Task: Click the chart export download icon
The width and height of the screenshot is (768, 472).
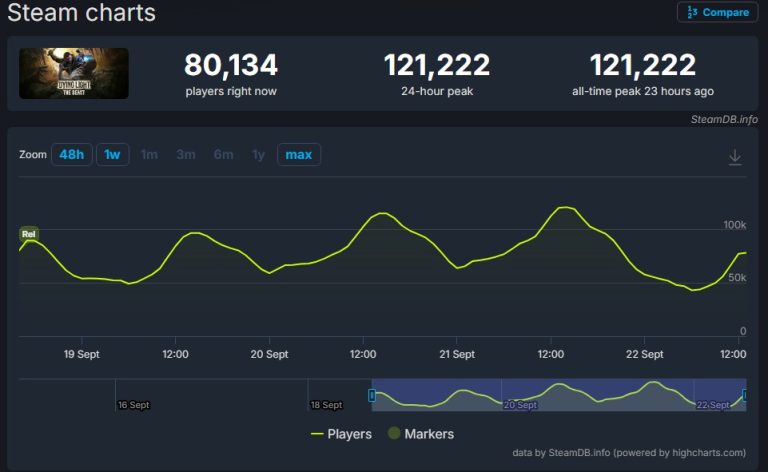Action: [734, 157]
